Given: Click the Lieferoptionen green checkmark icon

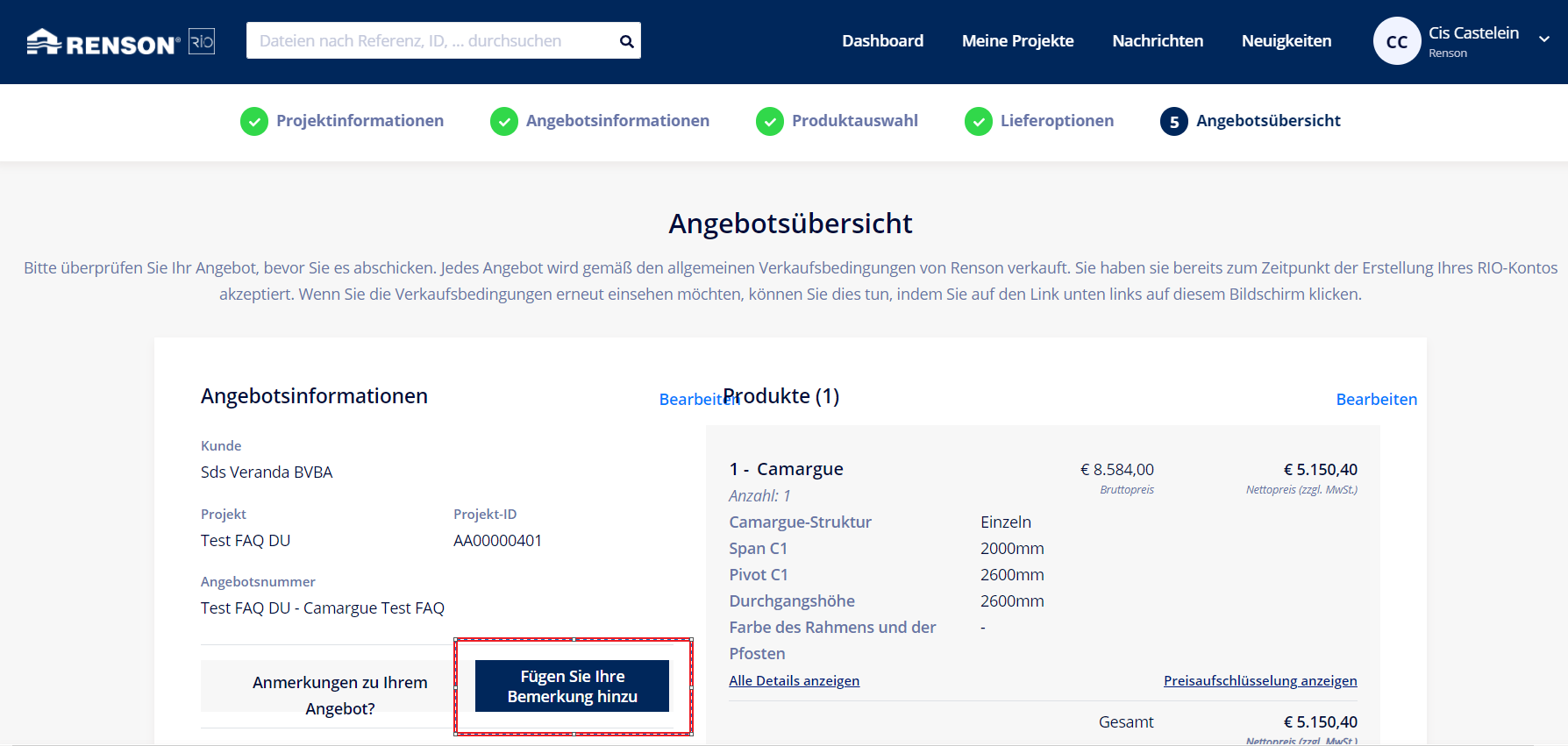Looking at the screenshot, I should coord(979,121).
